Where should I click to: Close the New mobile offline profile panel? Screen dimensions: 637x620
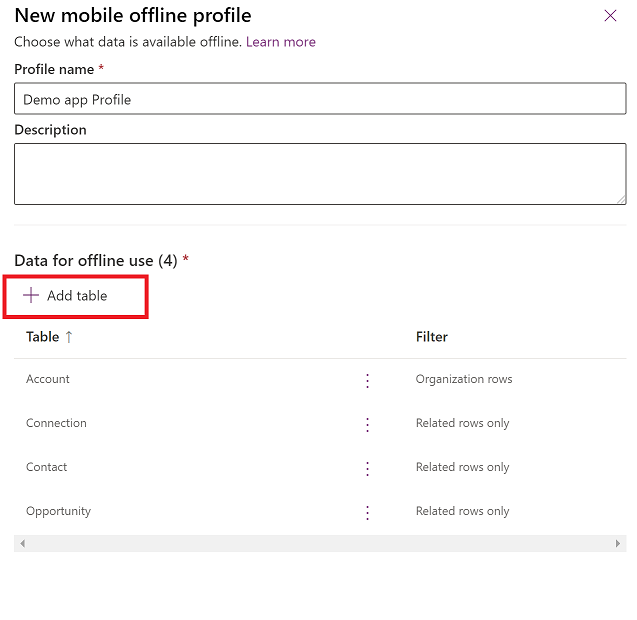point(611,16)
